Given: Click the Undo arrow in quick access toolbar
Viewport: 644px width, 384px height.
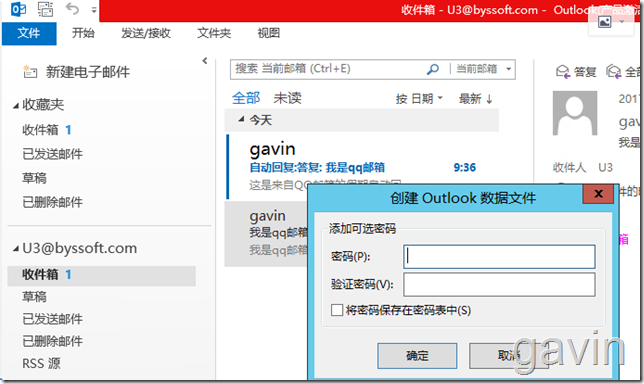Looking at the screenshot, I should pyautogui.click(x=72, y=9).
